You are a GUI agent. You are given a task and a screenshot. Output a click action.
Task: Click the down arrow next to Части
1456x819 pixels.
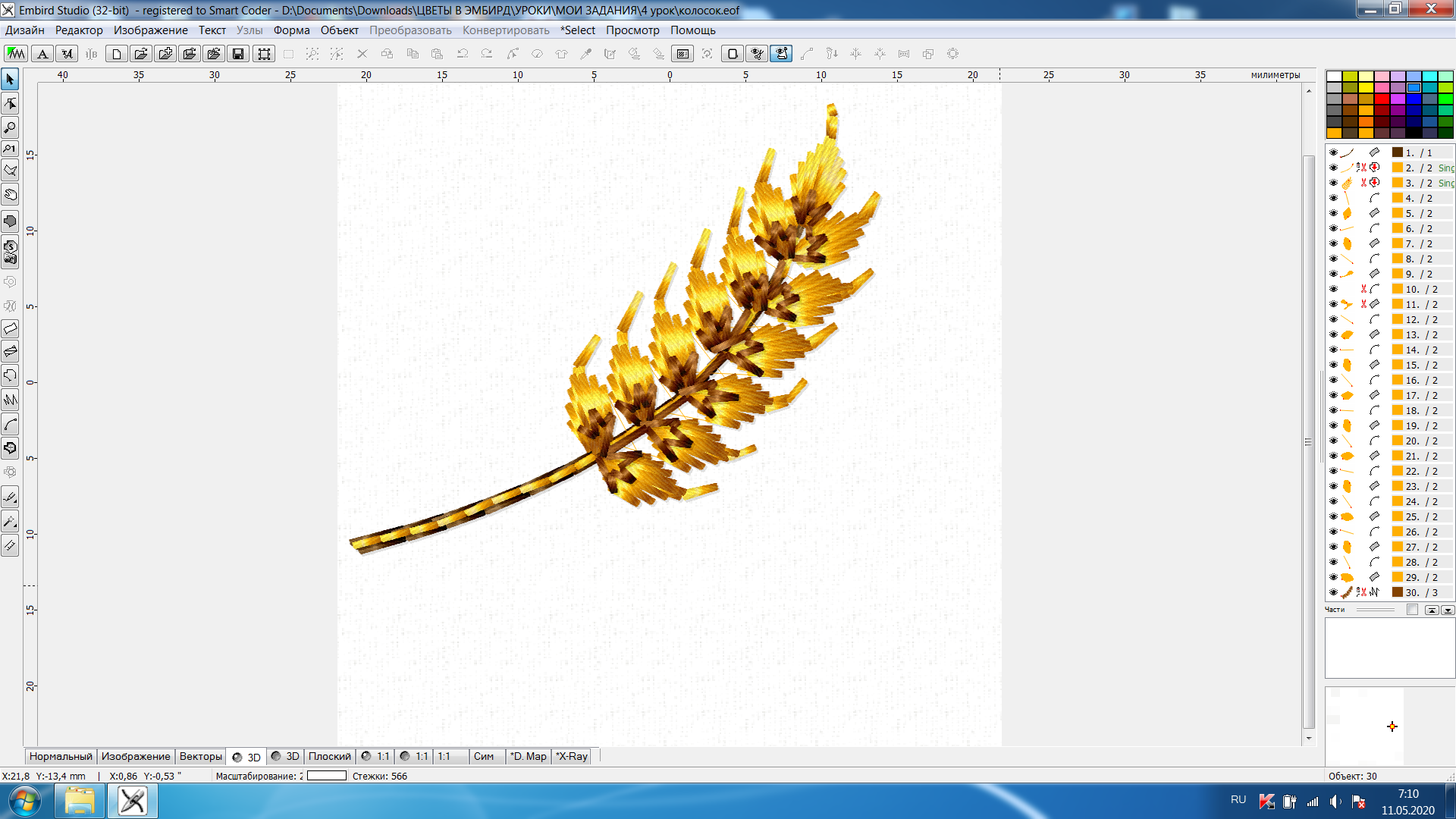(x=1447, y=610)
